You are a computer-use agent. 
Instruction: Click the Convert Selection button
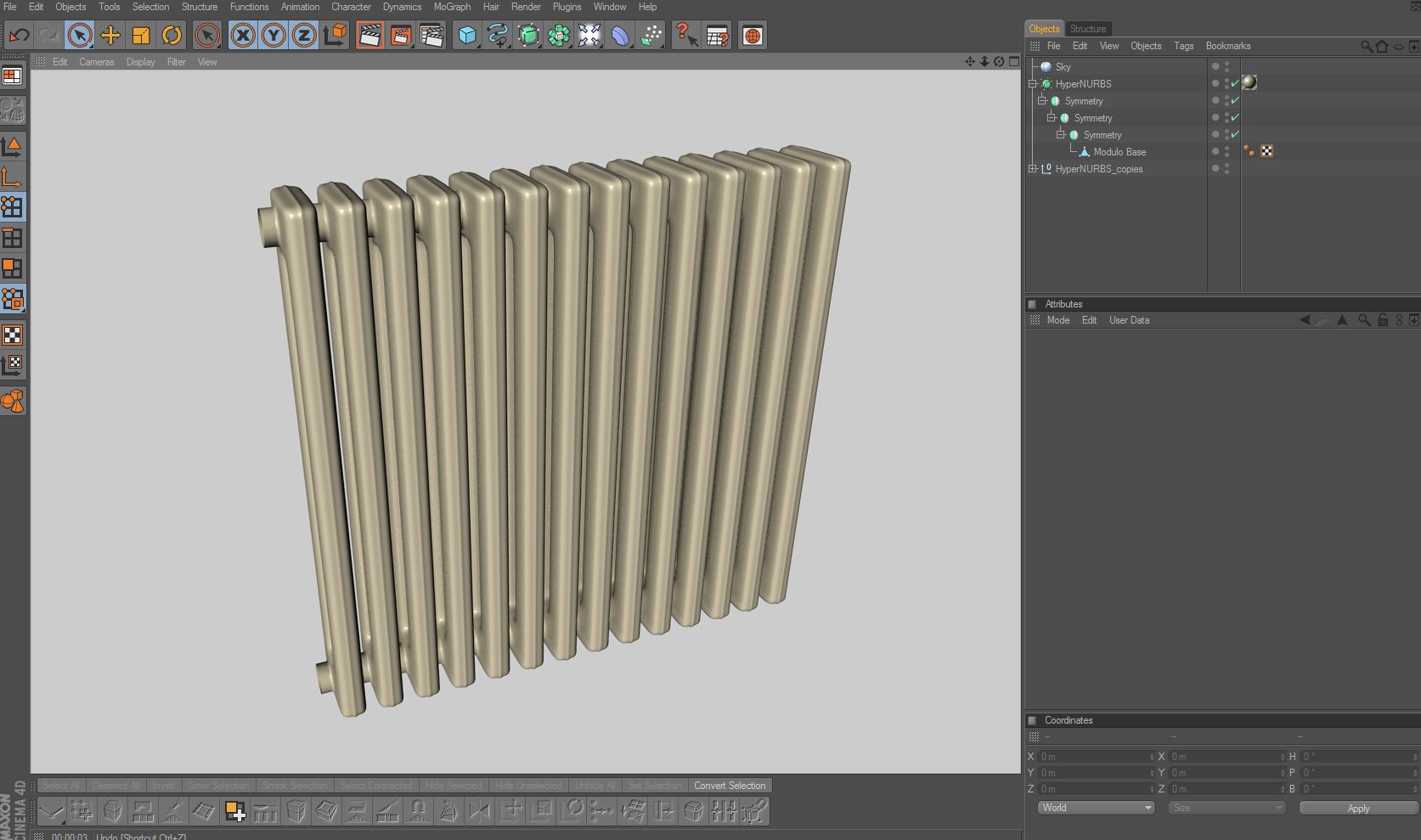point(729,786)
